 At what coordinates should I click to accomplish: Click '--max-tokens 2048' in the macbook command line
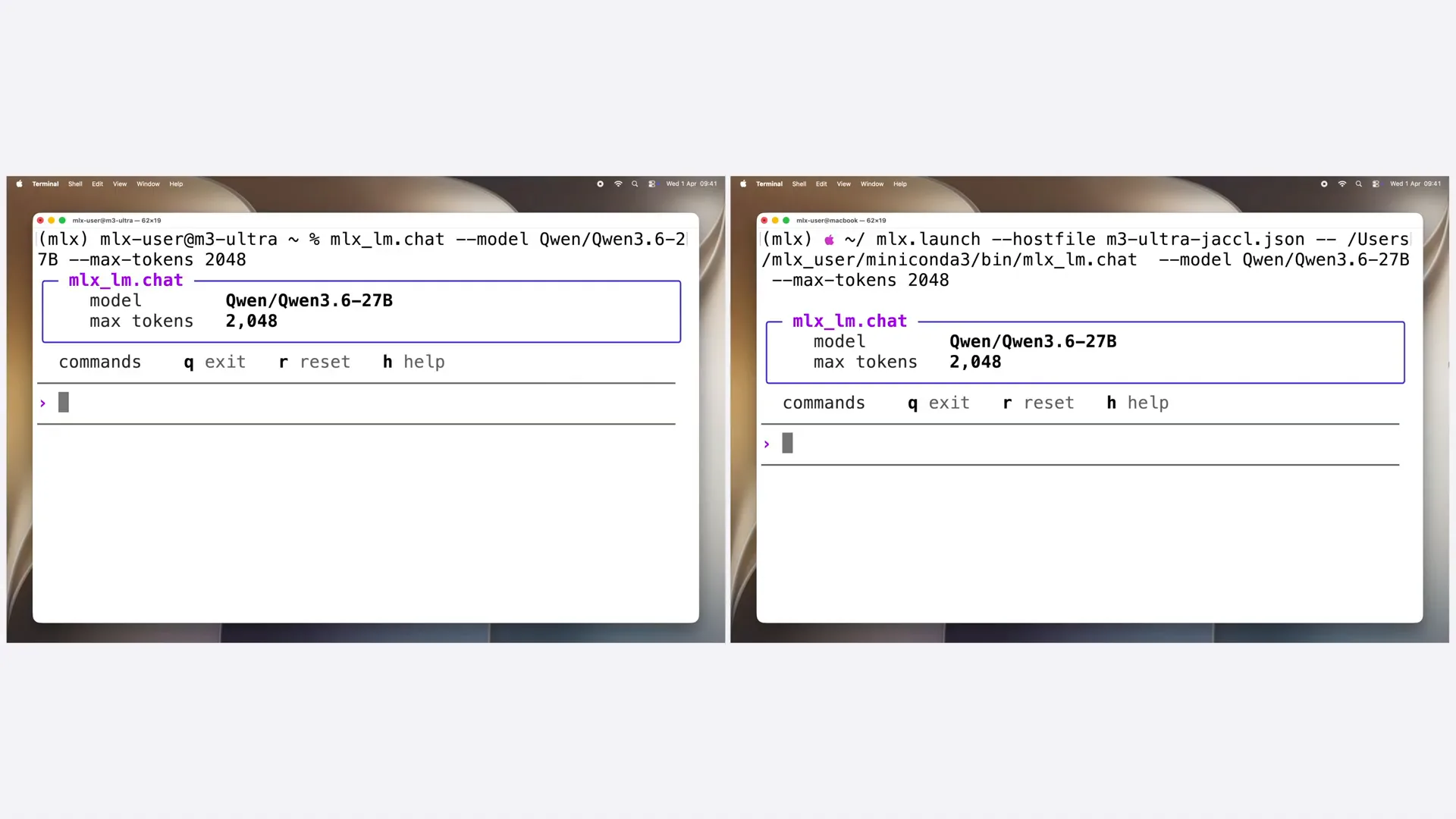pos(861,281)
